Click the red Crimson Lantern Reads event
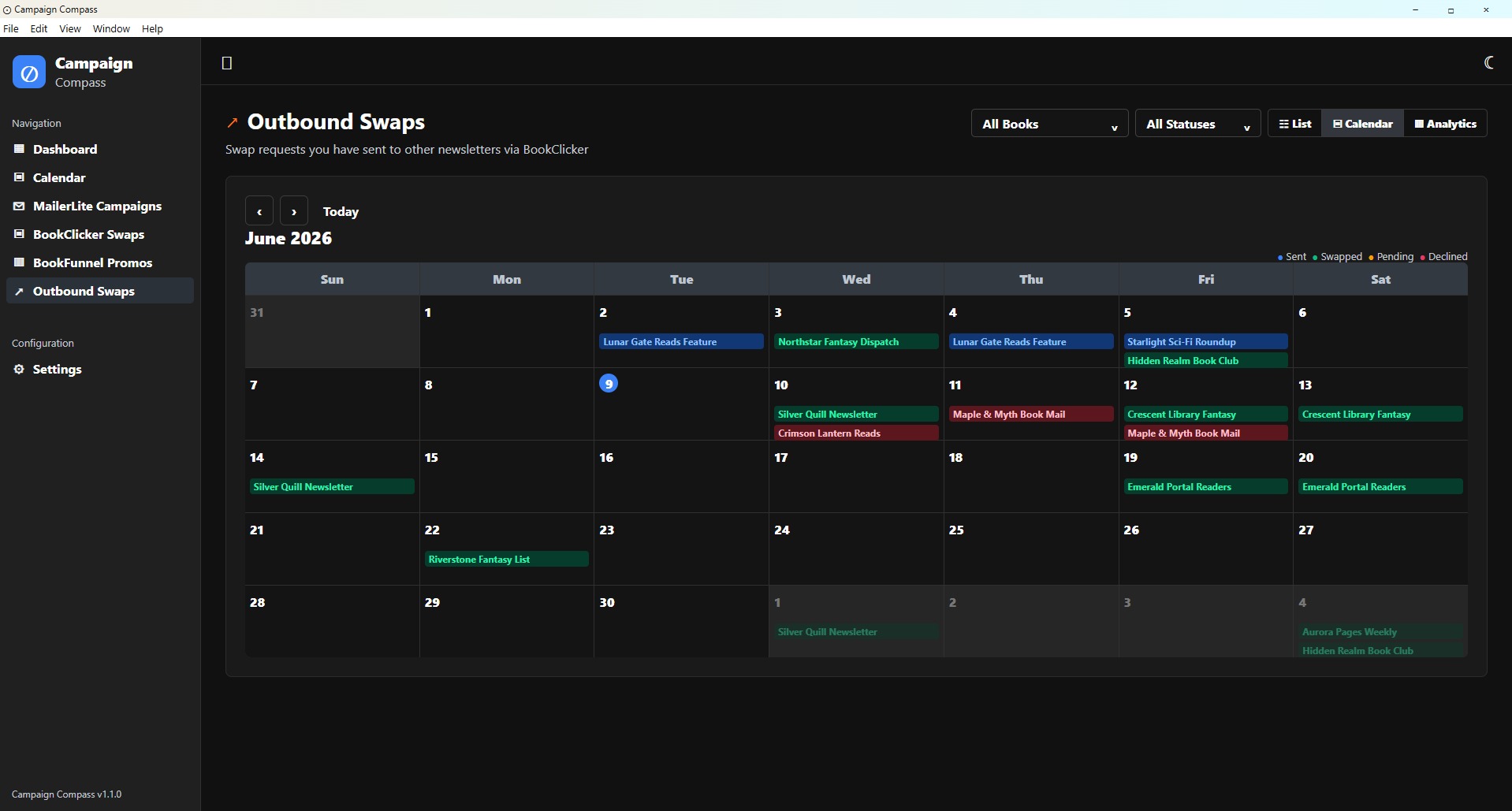Viewport: 1512px width, 811px height. pyautogui.click(x=856, y=433)
